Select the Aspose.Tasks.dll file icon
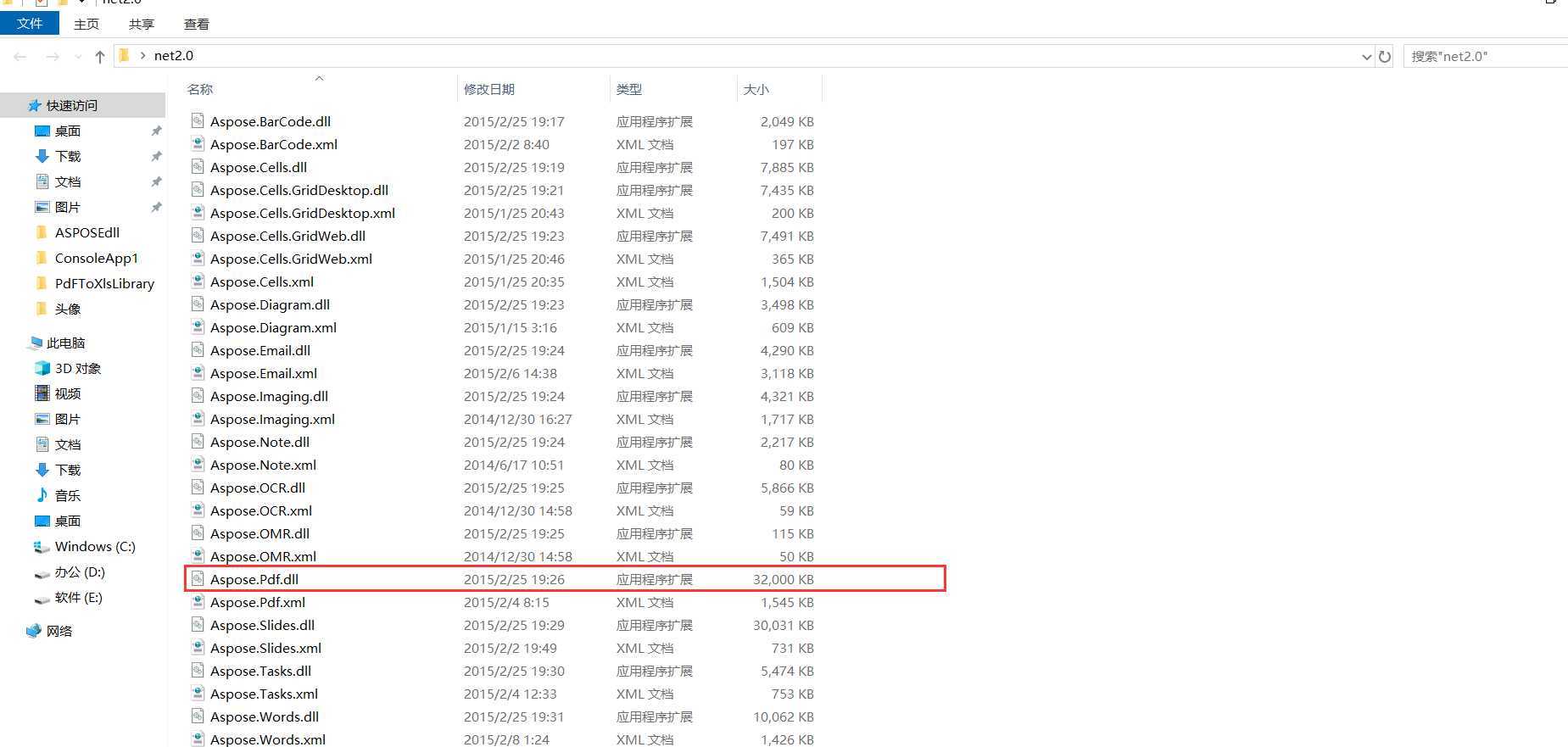Image resolution: width=1568 pixels, height=747 pixels. coord(198,670)
